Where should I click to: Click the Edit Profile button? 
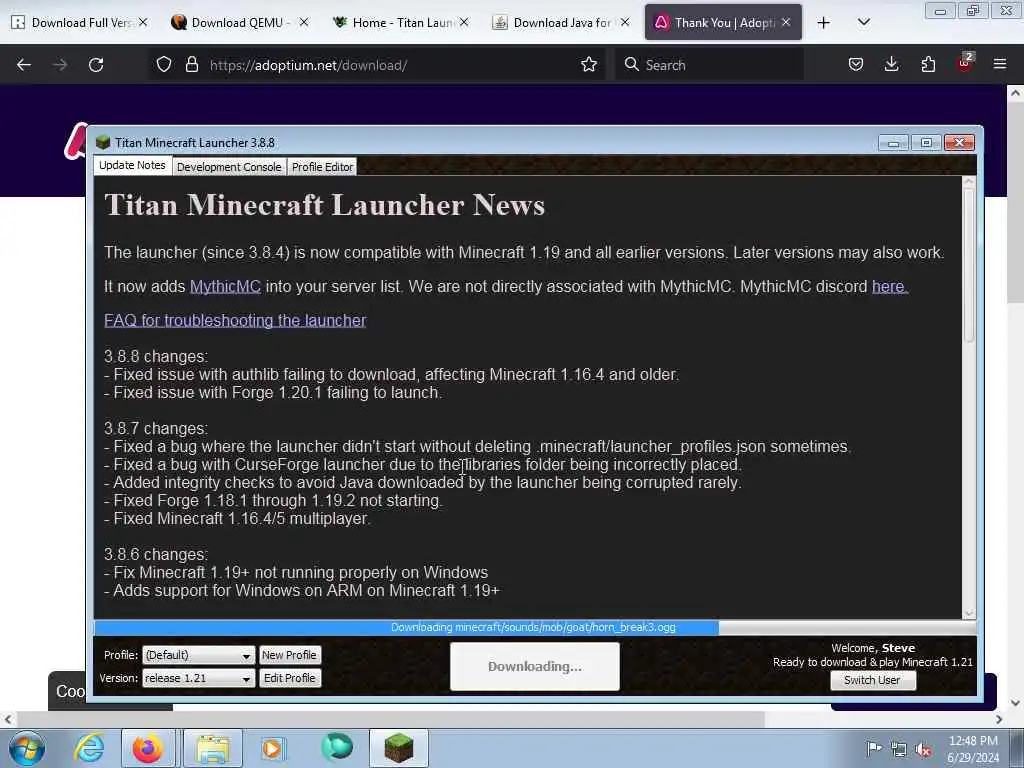tap(289, 679)
